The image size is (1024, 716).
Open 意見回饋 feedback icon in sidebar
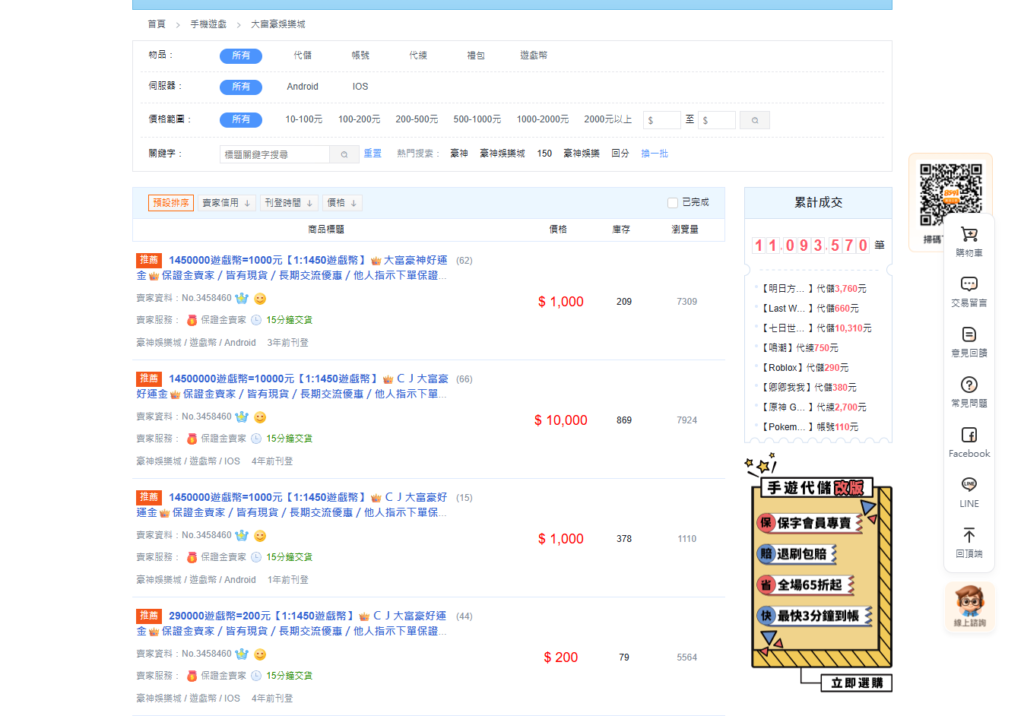[x=968, y=335]
